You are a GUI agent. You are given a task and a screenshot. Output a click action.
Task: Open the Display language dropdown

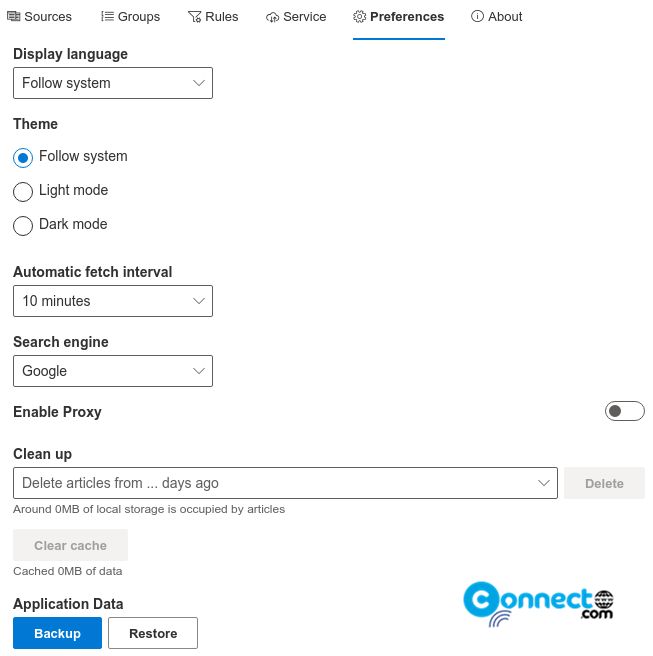click(113, 83)
